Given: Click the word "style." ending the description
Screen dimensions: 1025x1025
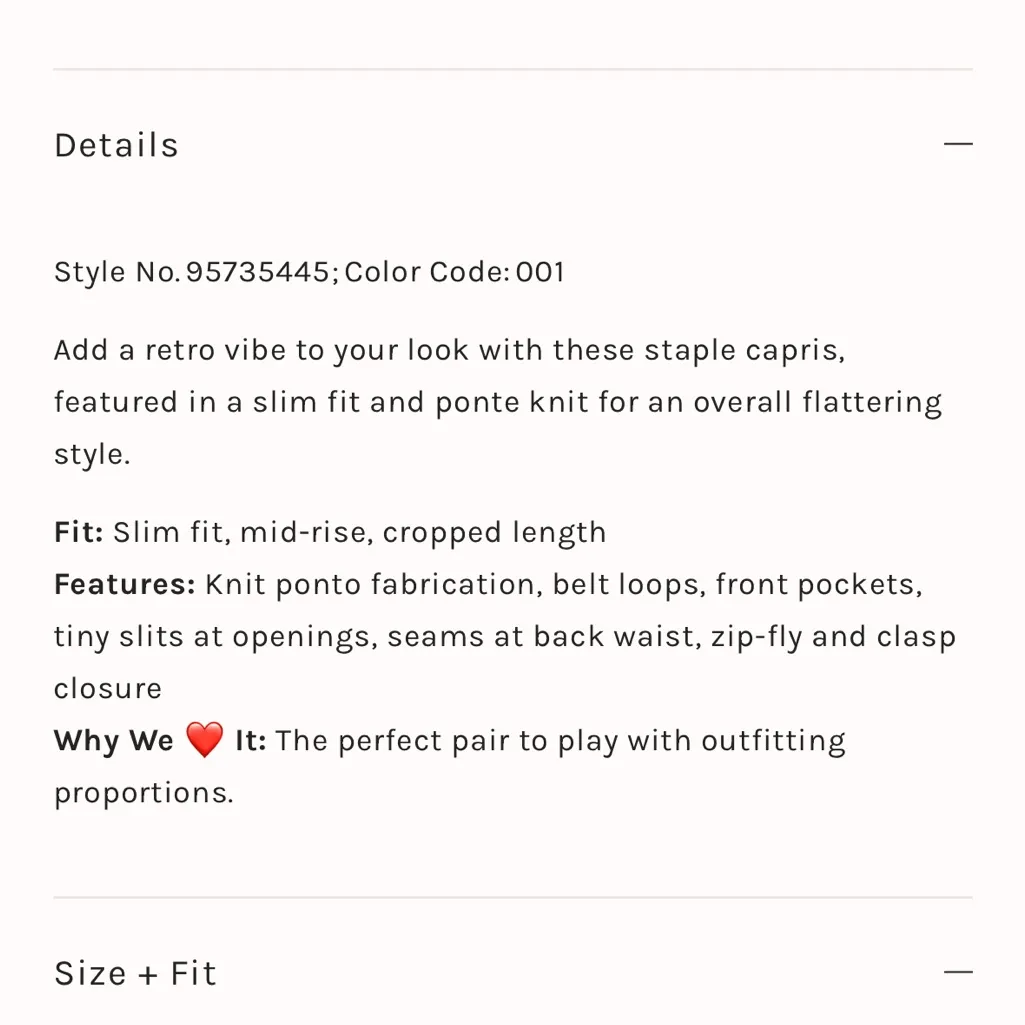Looking at the screenshot, I should click(x=91, y=455).
